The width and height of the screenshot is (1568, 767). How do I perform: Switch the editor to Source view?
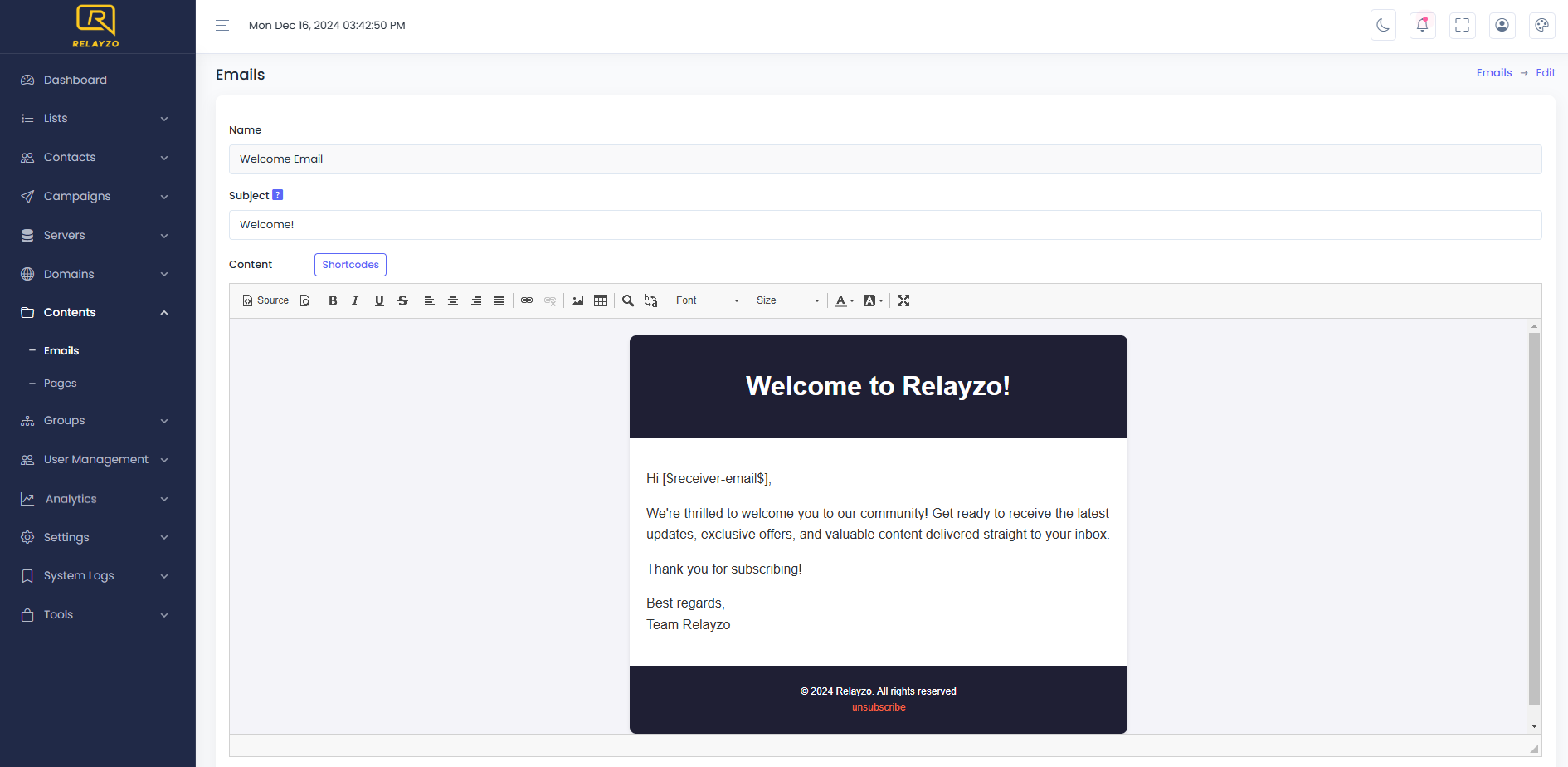coord(265,300)
